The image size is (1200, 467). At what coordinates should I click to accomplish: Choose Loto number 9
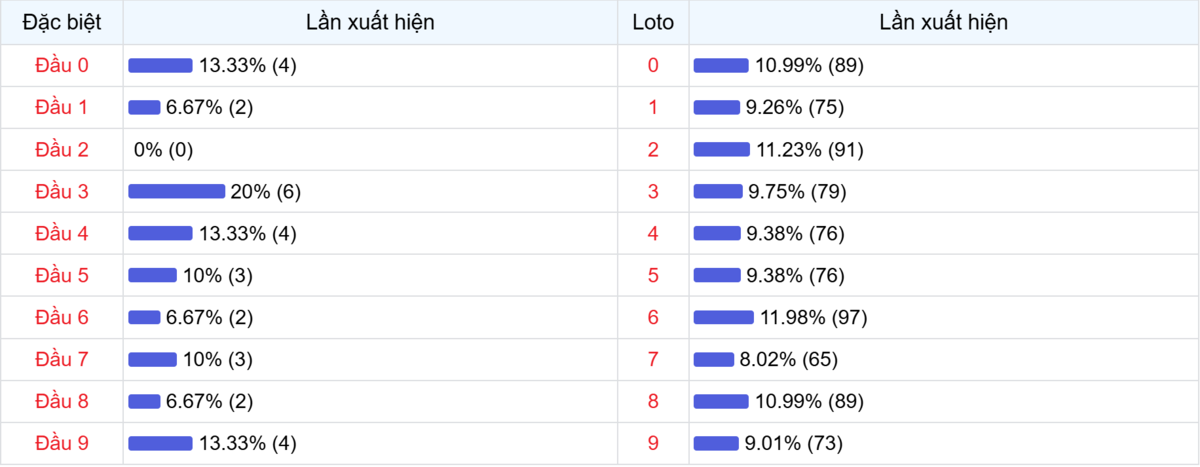(653, 443)
